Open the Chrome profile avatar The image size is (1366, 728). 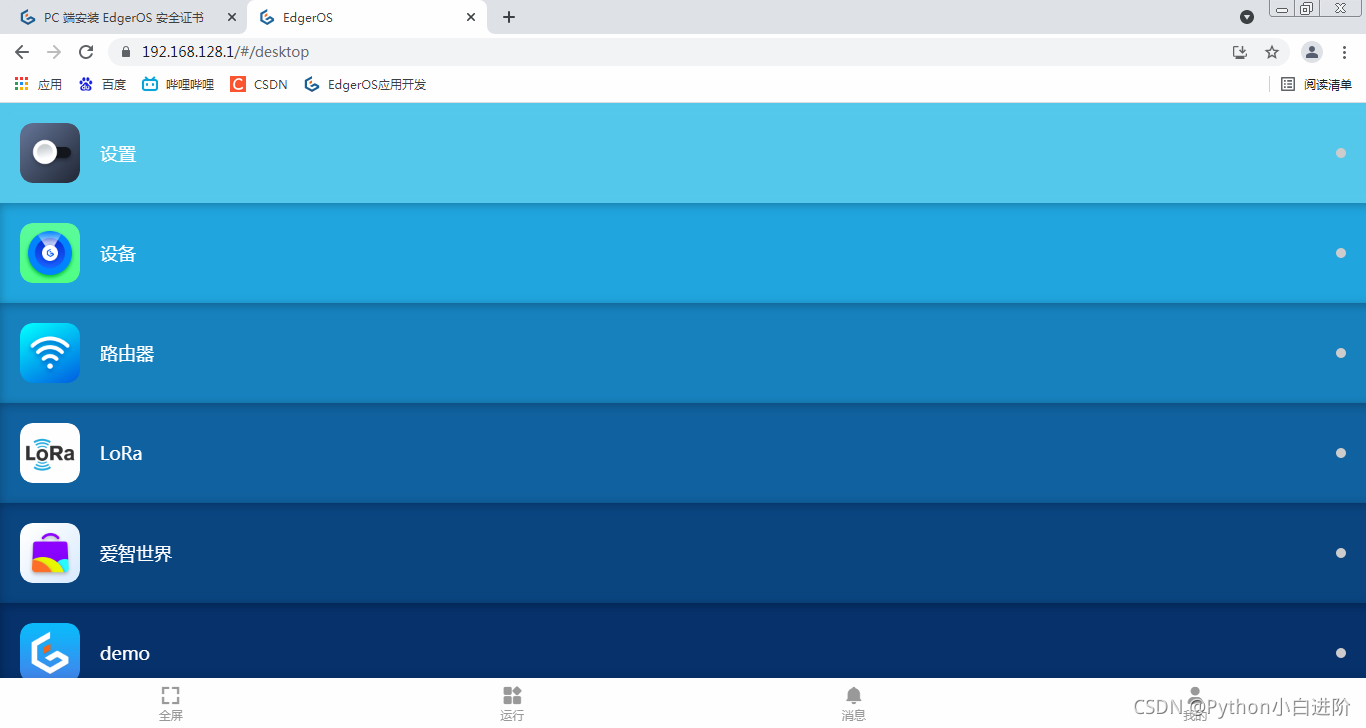(1312, 52)
